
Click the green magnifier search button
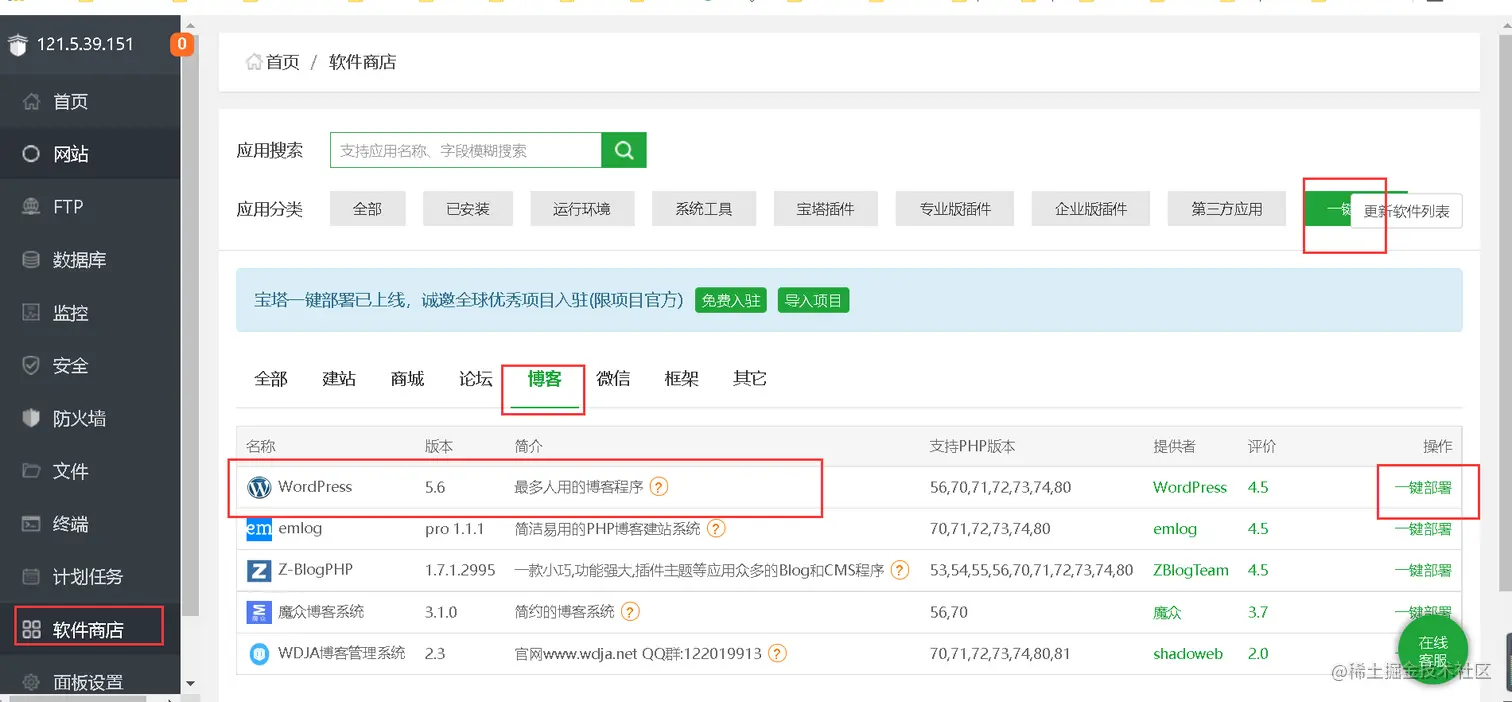click(x=624, y=150)
